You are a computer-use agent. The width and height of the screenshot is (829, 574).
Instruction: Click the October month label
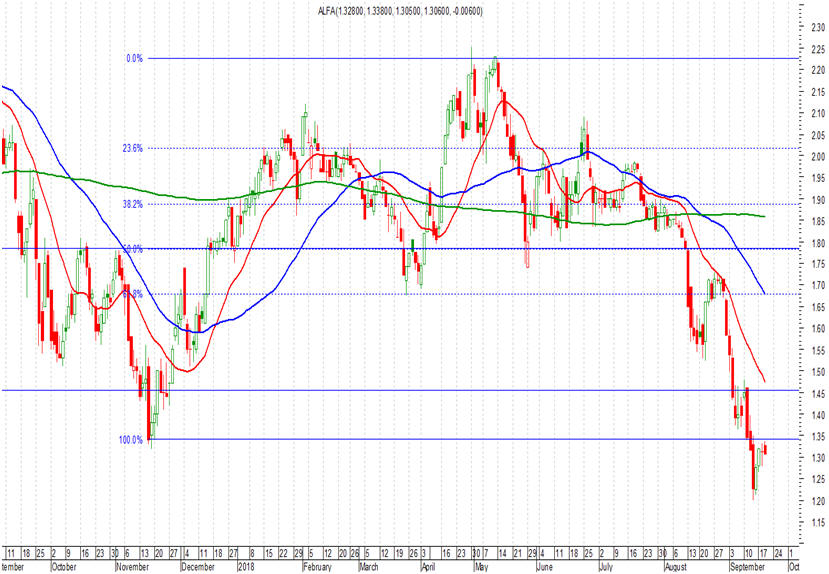(x=65, y=567)
